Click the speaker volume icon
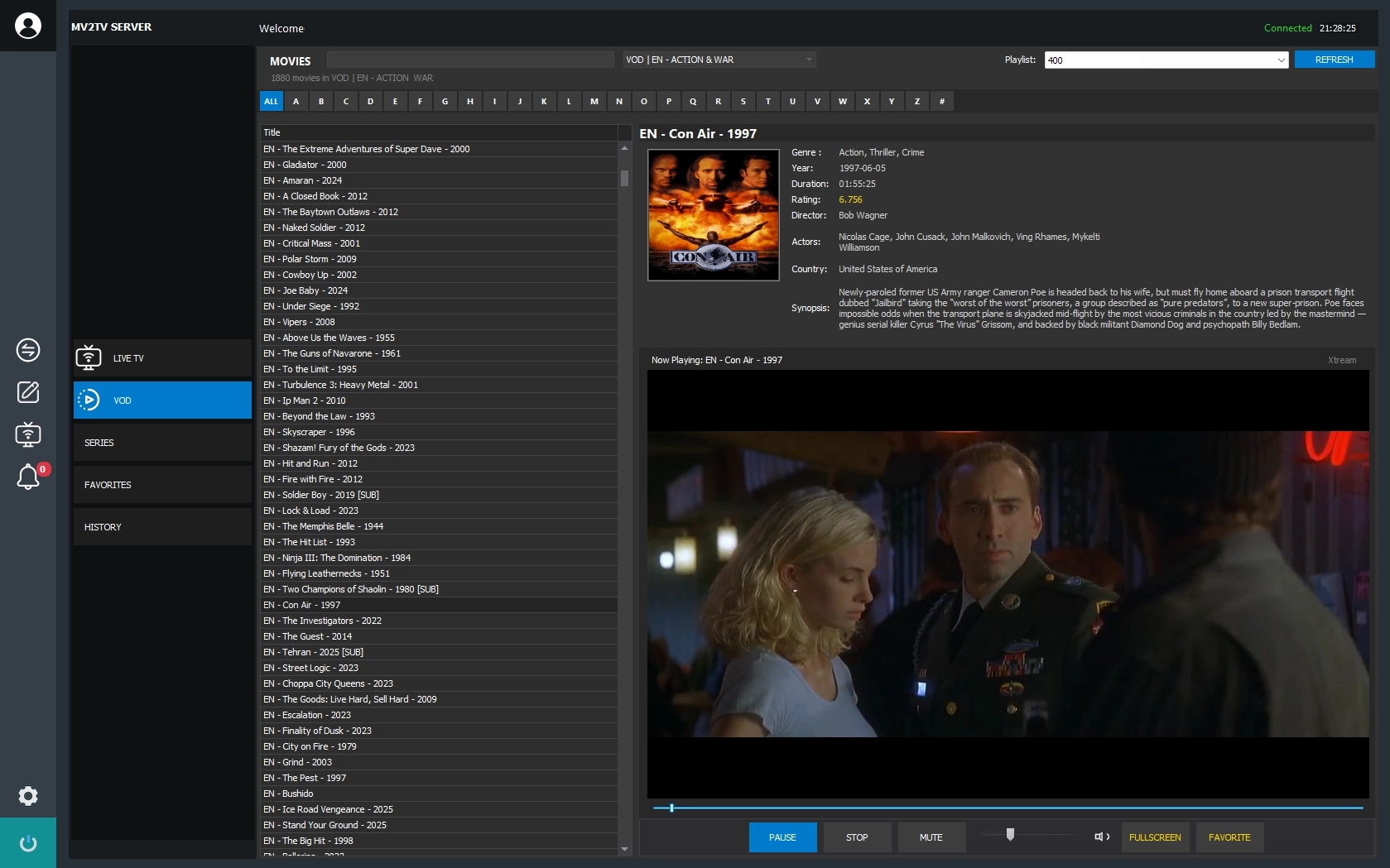The width and height of the screenshot is (1390, 868). point(1102,837)
